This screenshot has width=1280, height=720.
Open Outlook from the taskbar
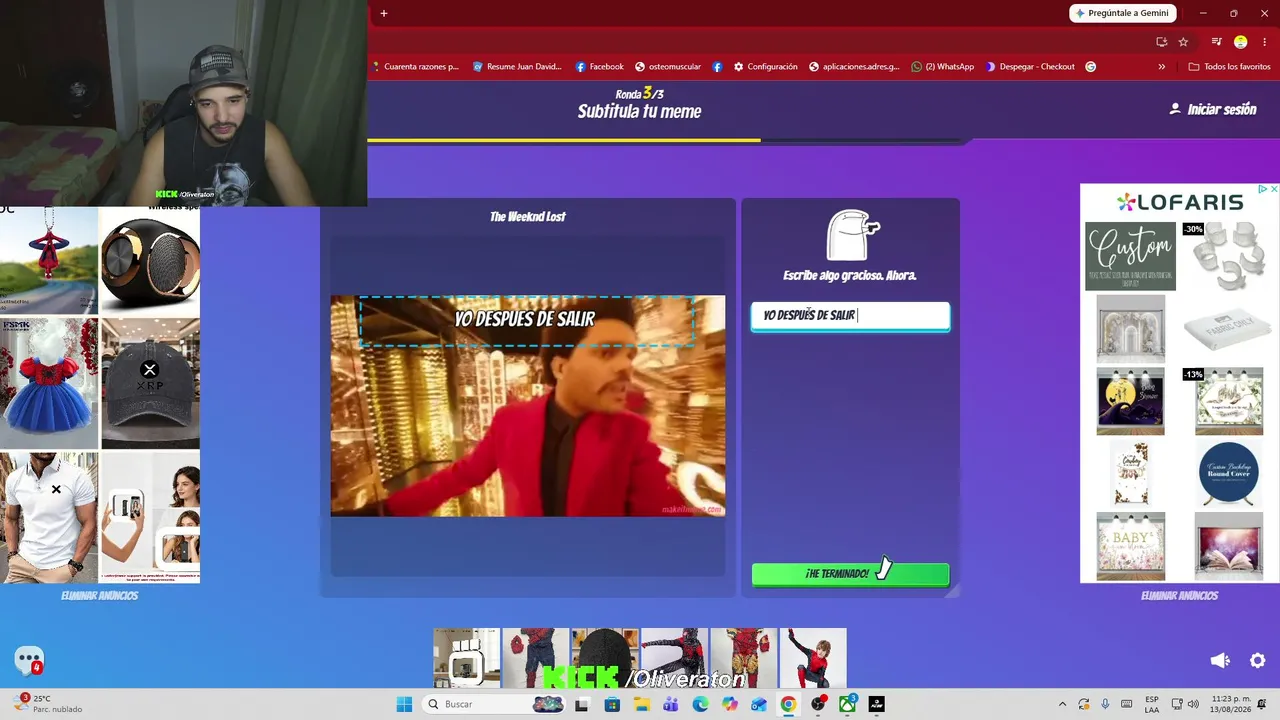[759, 704]
